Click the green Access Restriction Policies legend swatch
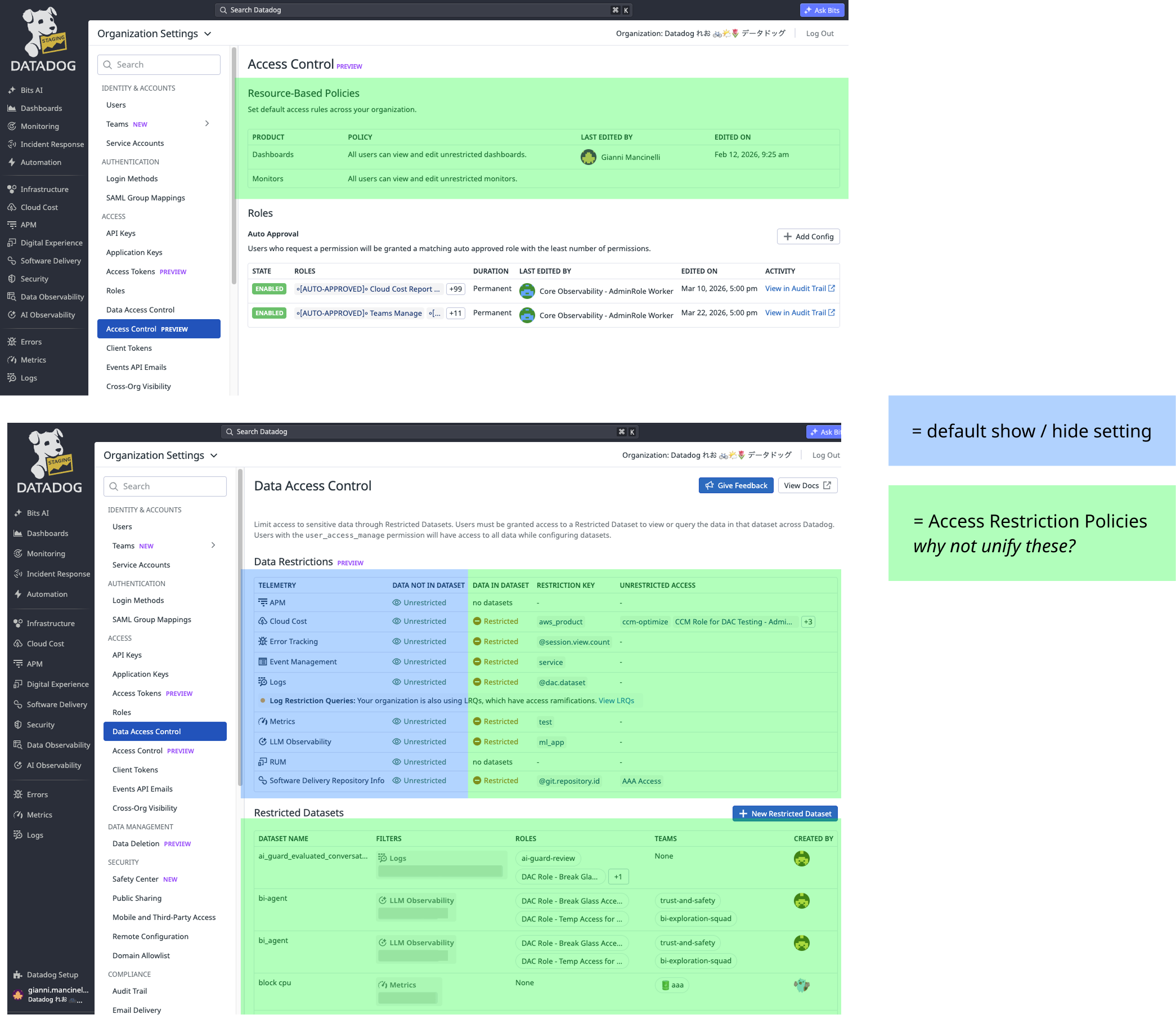Image resolution: width=1176 pixels, height=1015 pixels. point(1031,533)
